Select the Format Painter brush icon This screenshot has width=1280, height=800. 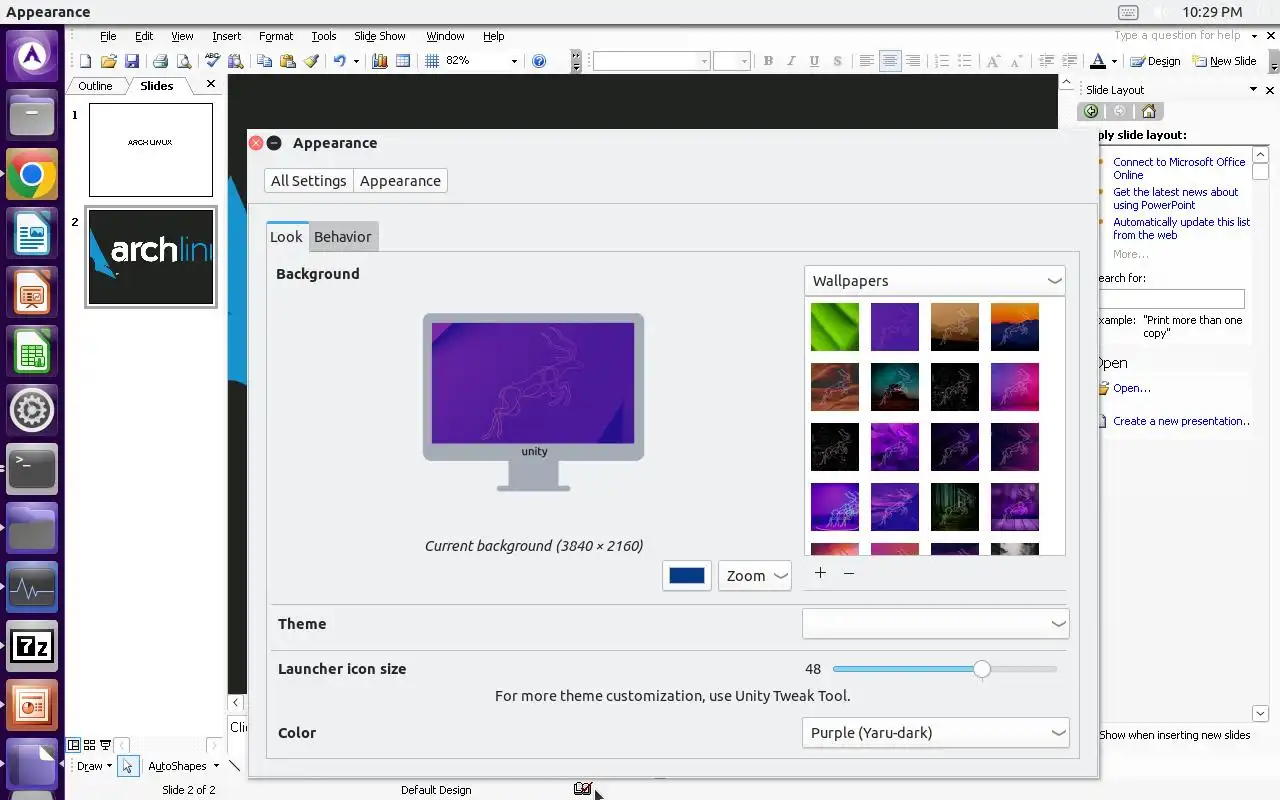coord(311,61)
